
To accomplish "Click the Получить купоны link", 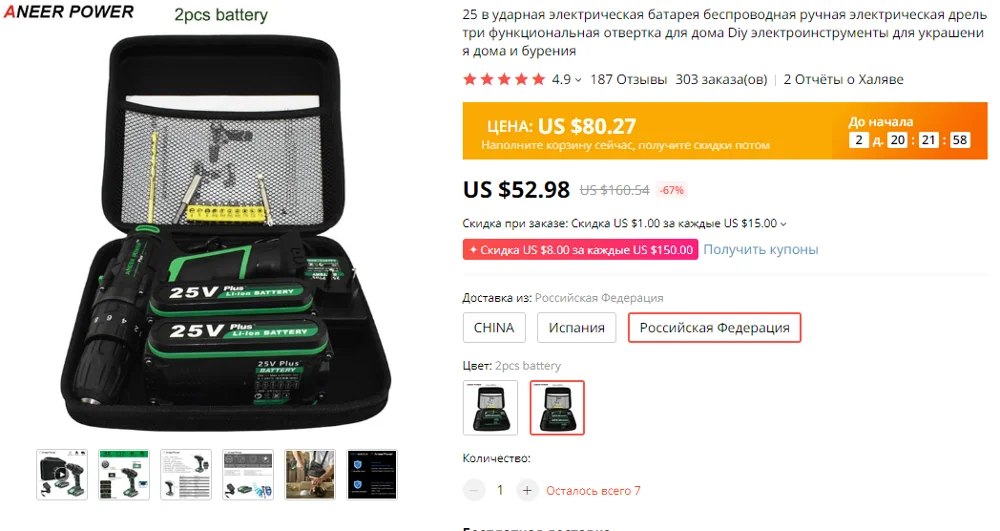I will (760, 249).
